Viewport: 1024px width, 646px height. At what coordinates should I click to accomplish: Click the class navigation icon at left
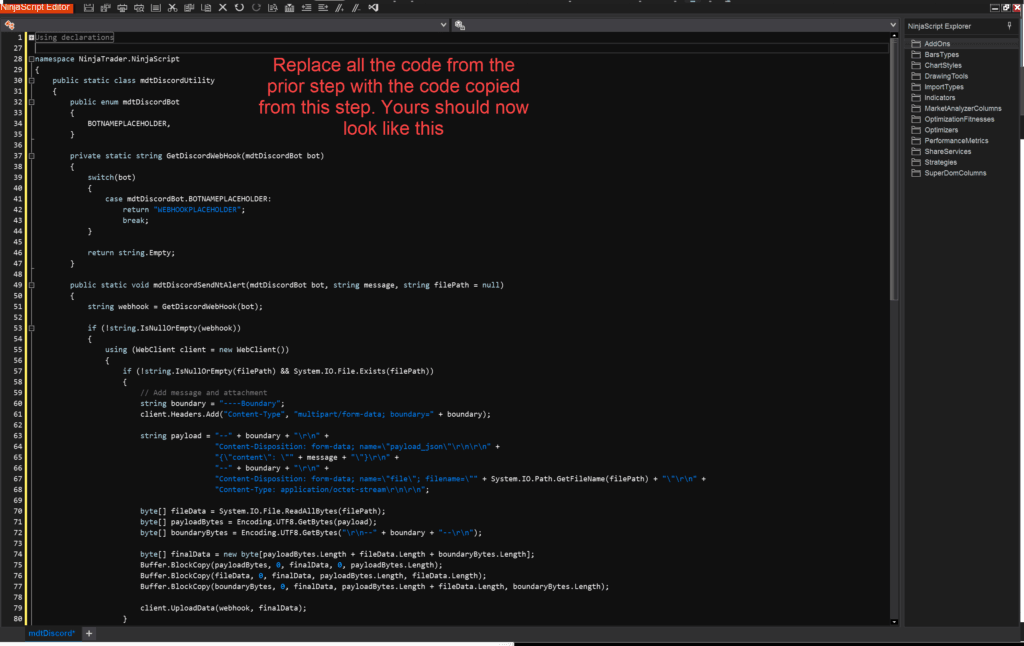point(9,25)
